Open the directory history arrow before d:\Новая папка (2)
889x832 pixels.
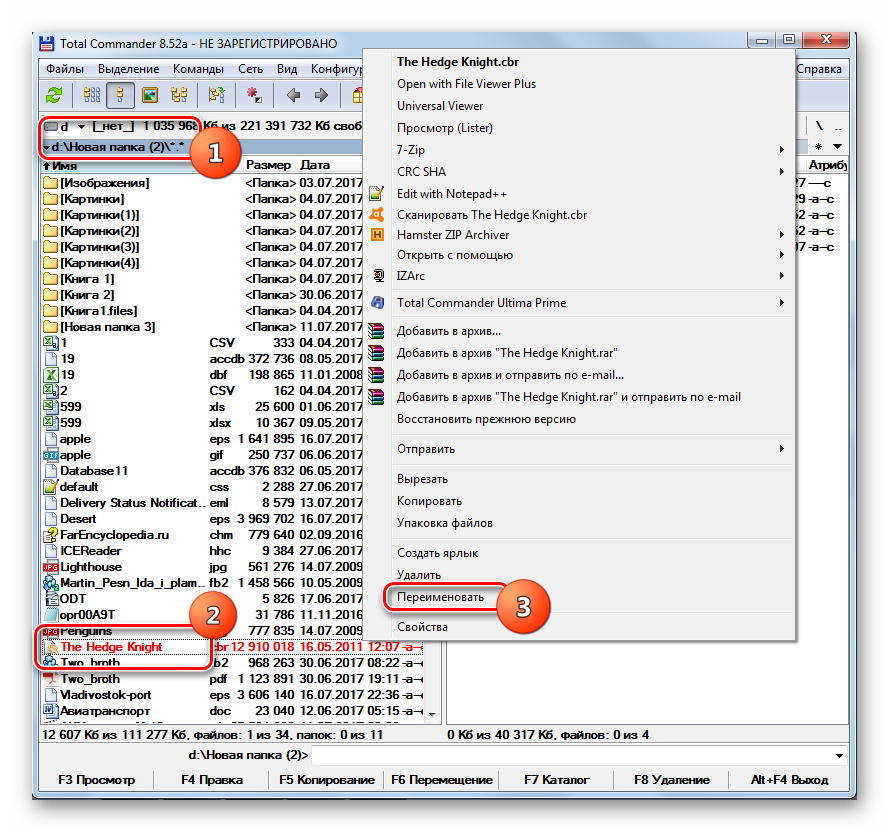click(x=46, y=147)
